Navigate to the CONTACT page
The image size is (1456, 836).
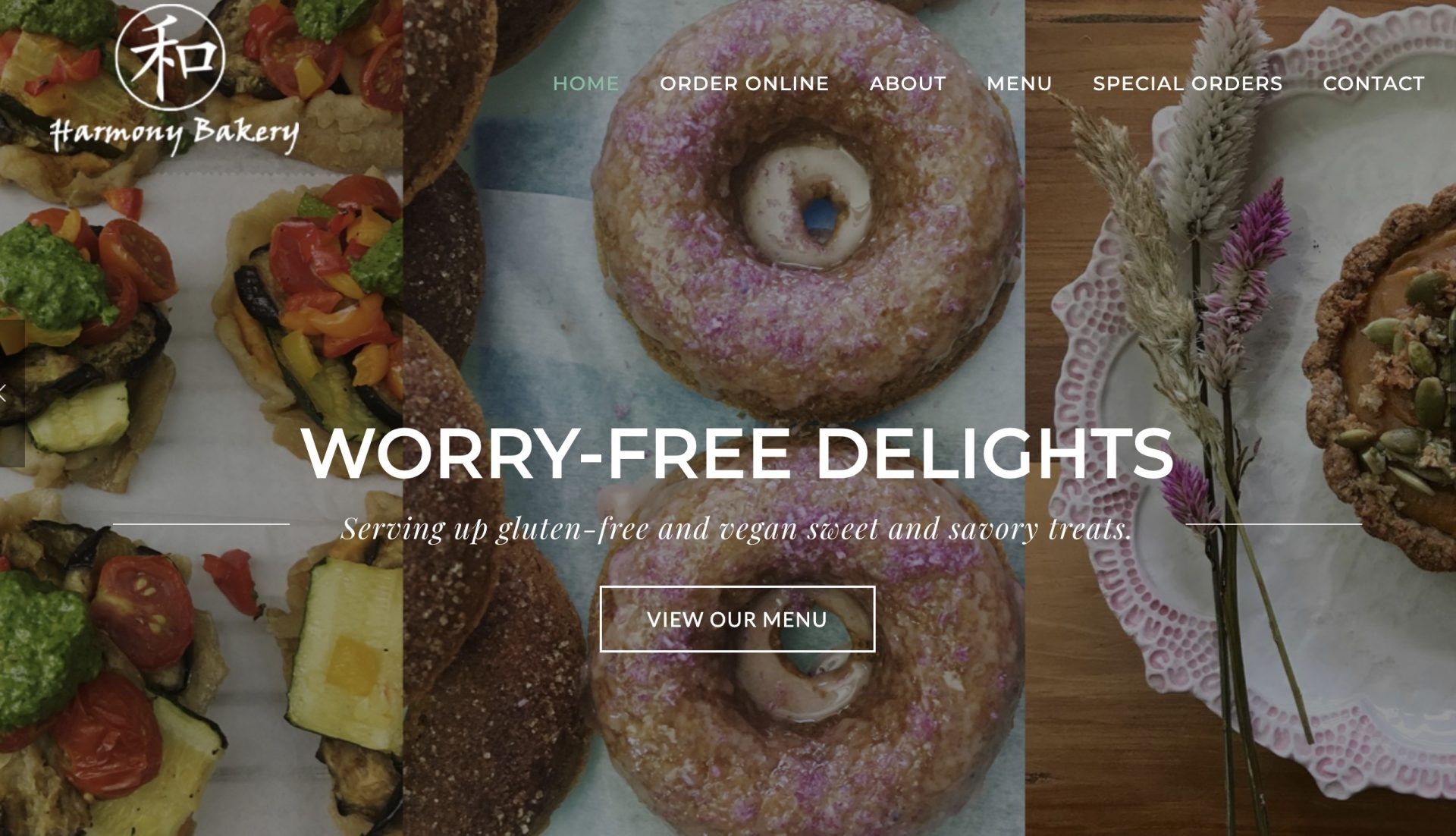tap(1373, 83)
